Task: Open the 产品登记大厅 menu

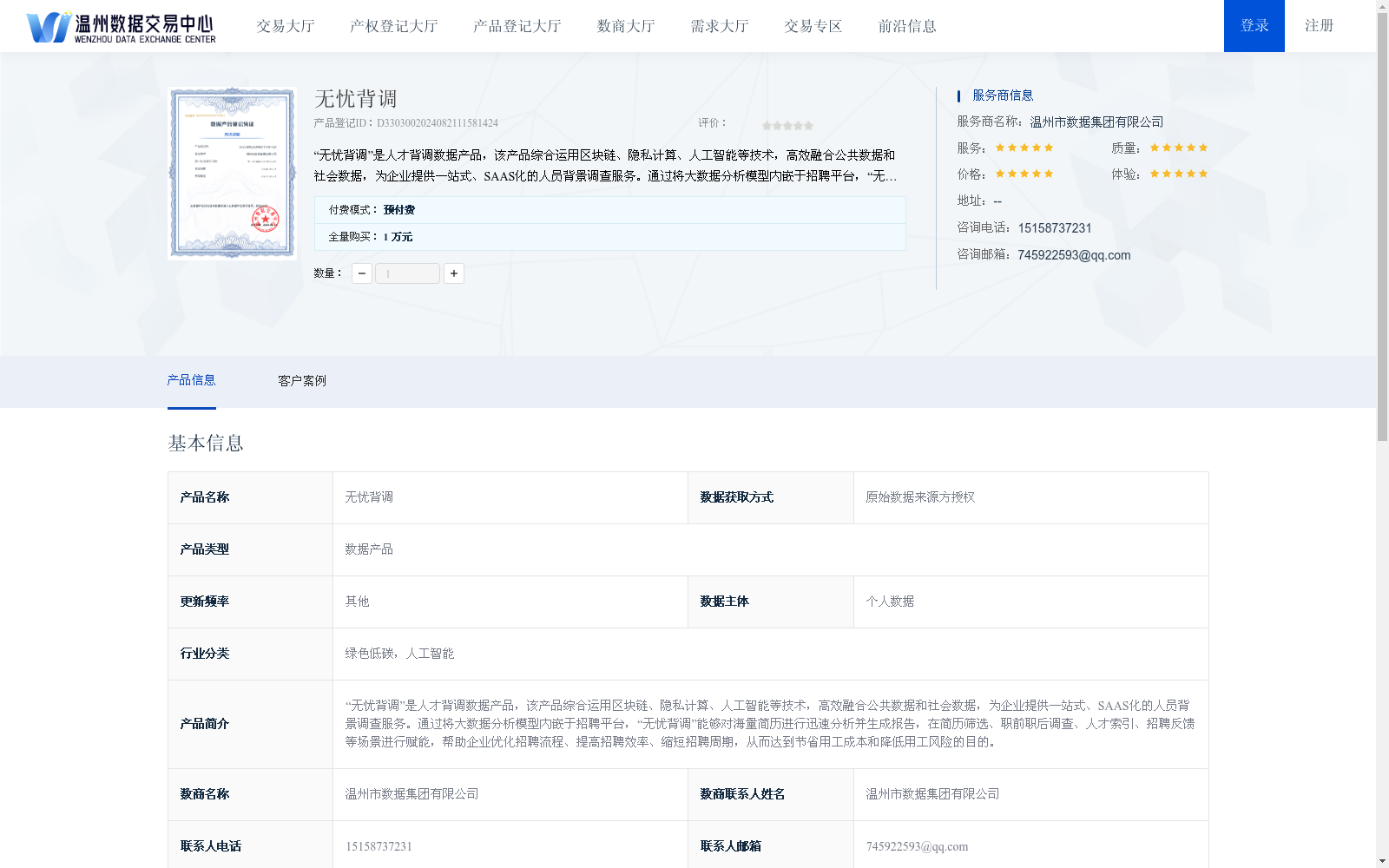Action: [x=517, y=26]
